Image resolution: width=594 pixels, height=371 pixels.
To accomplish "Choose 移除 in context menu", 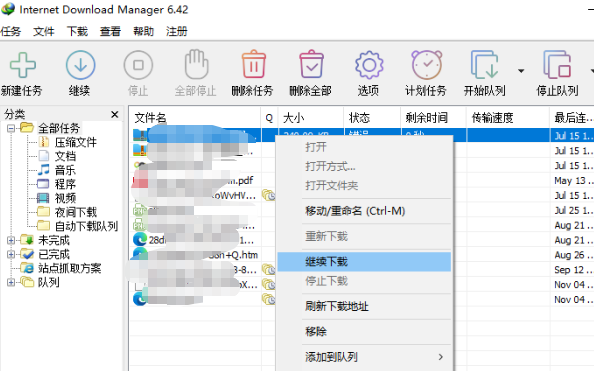I will [x=364, y=332].
